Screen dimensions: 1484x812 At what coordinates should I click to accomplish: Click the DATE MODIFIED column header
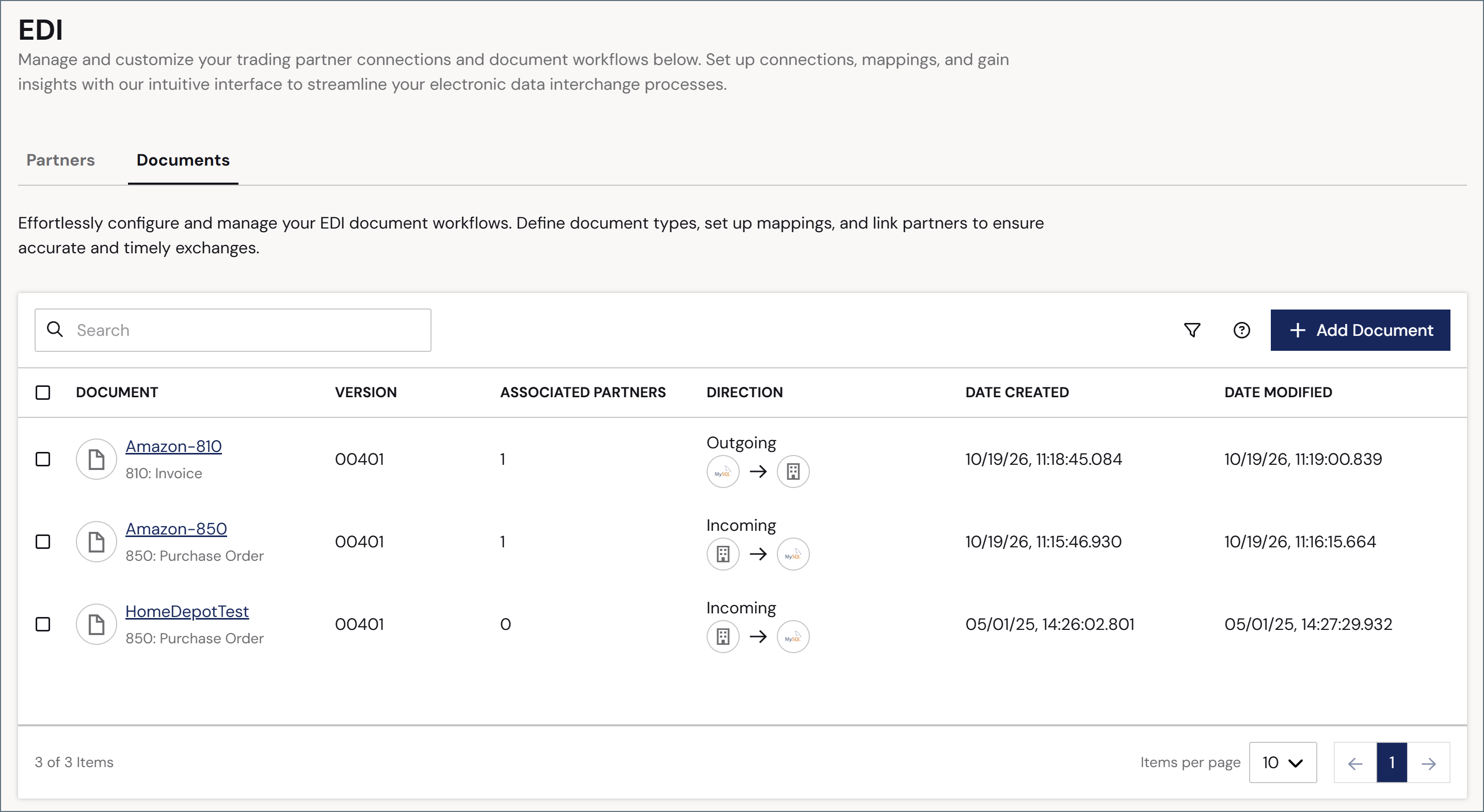[x=1279, y=392]
